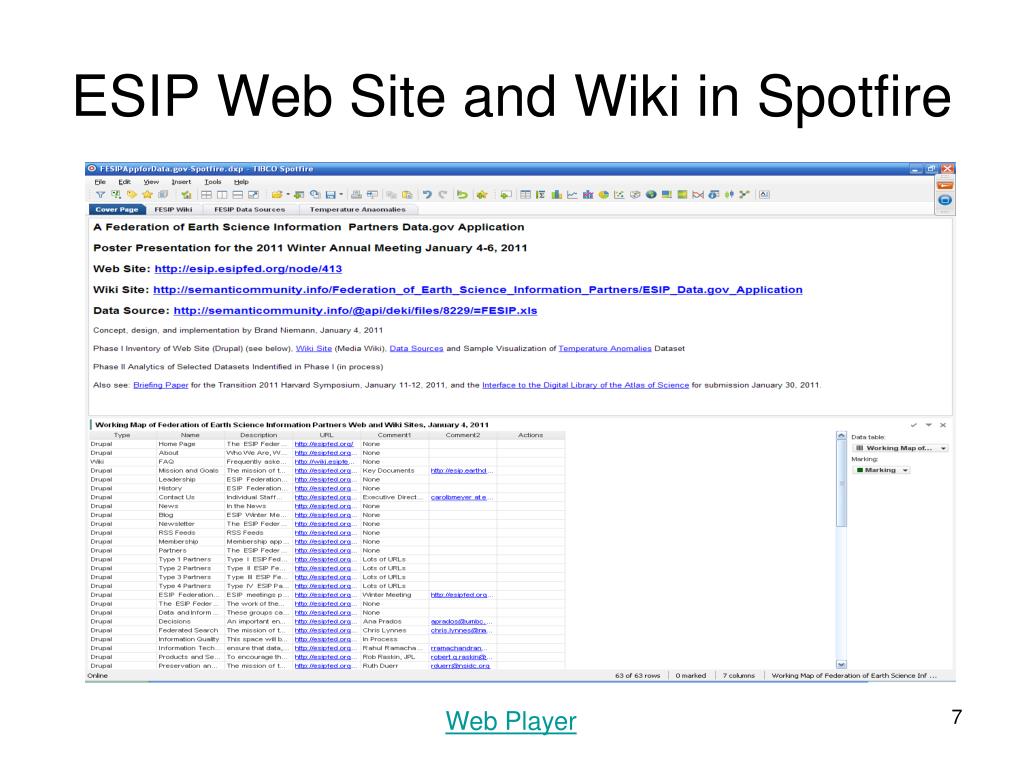The height and width of the screenshot is (768, 1024).
Task: Click the Name column header
Action: pos(190,435)
